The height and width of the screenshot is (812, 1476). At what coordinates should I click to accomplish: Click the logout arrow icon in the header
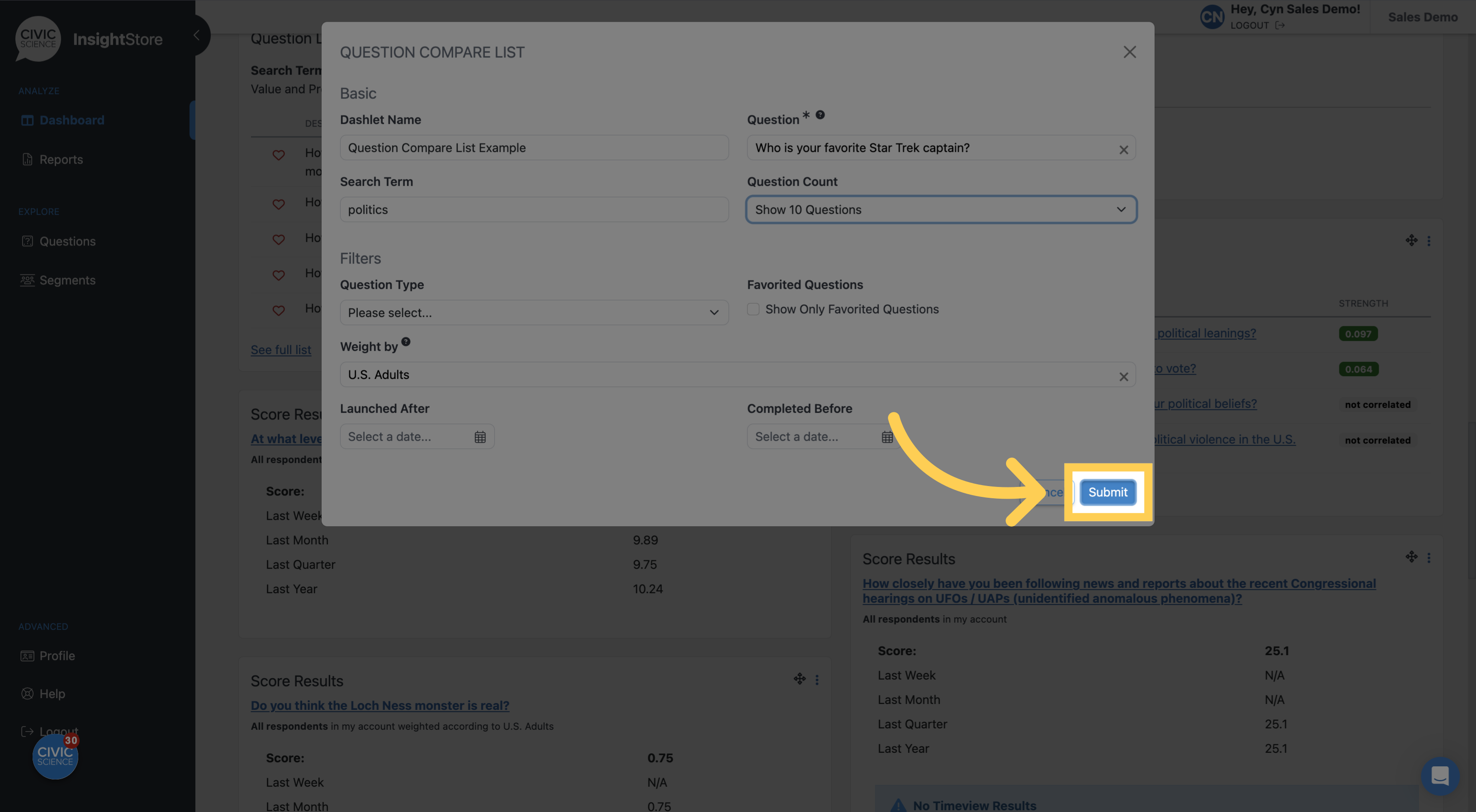(1280, 25)
